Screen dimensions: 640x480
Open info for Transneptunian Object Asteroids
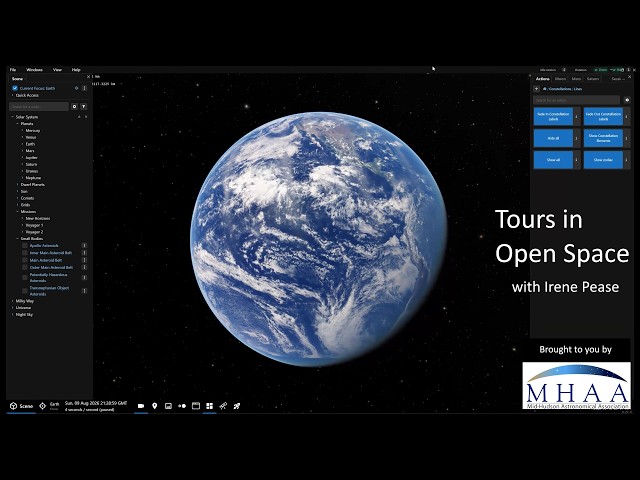click(84, 291)
